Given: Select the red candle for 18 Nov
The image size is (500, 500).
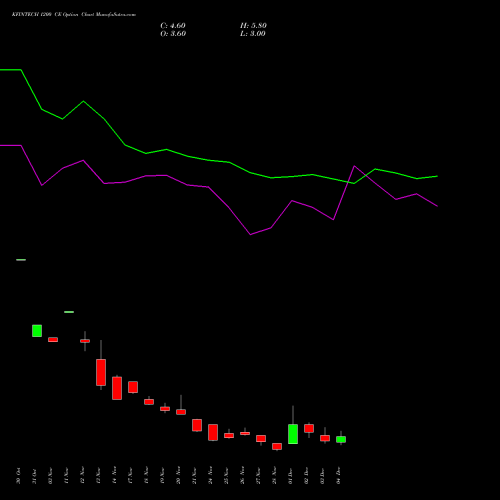Looking at the screenshot, I should tap(149, 402).
